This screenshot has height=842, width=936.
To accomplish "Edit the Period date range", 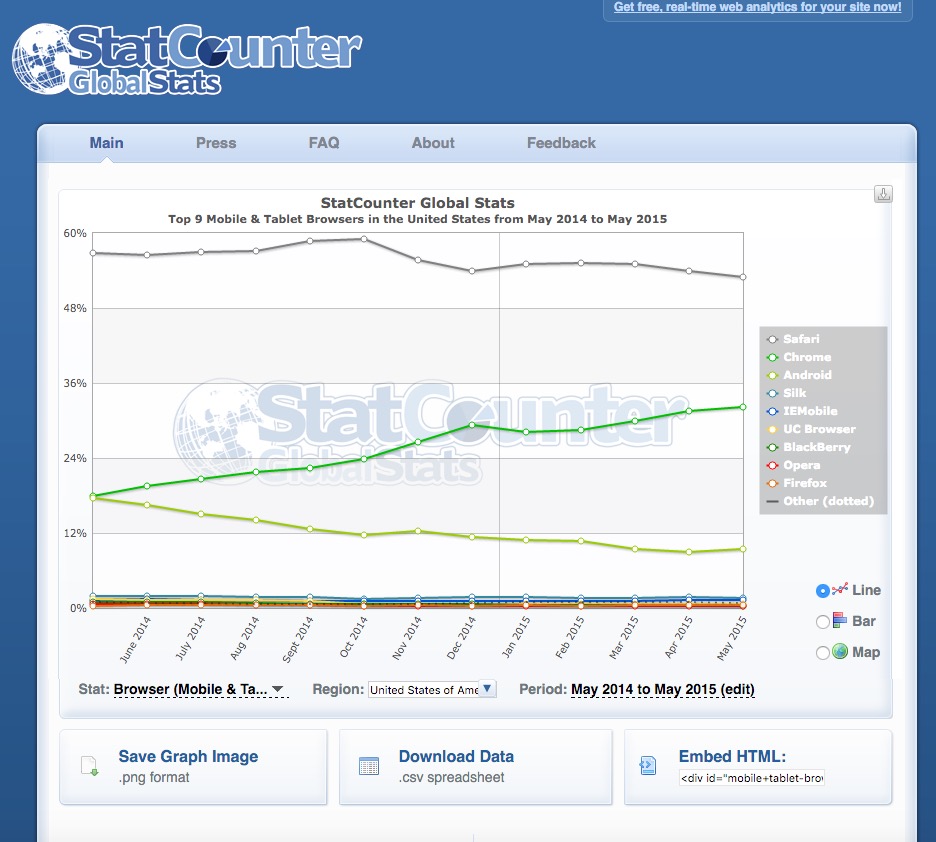I will [663, 689].
